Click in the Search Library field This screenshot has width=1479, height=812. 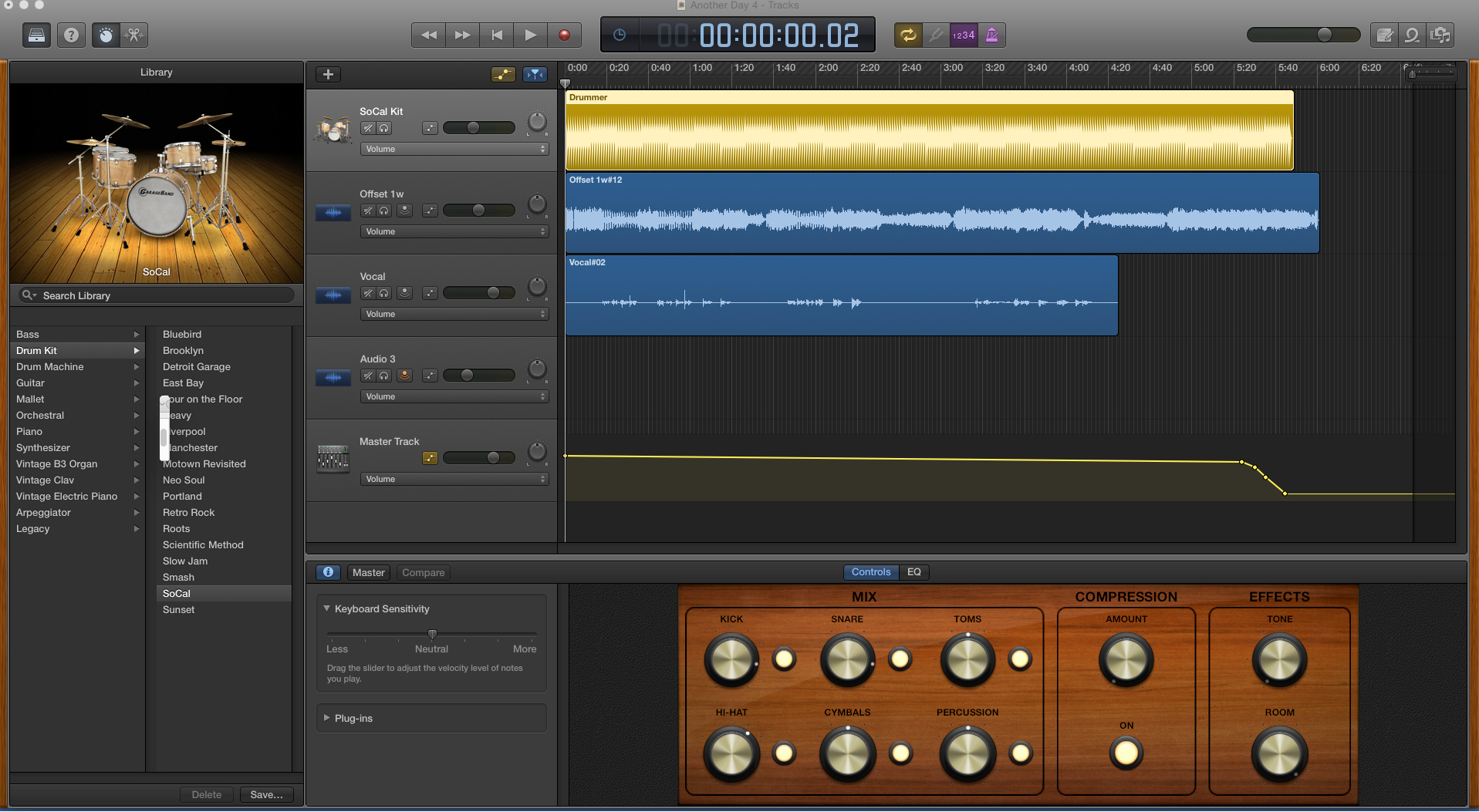[157, 295]
